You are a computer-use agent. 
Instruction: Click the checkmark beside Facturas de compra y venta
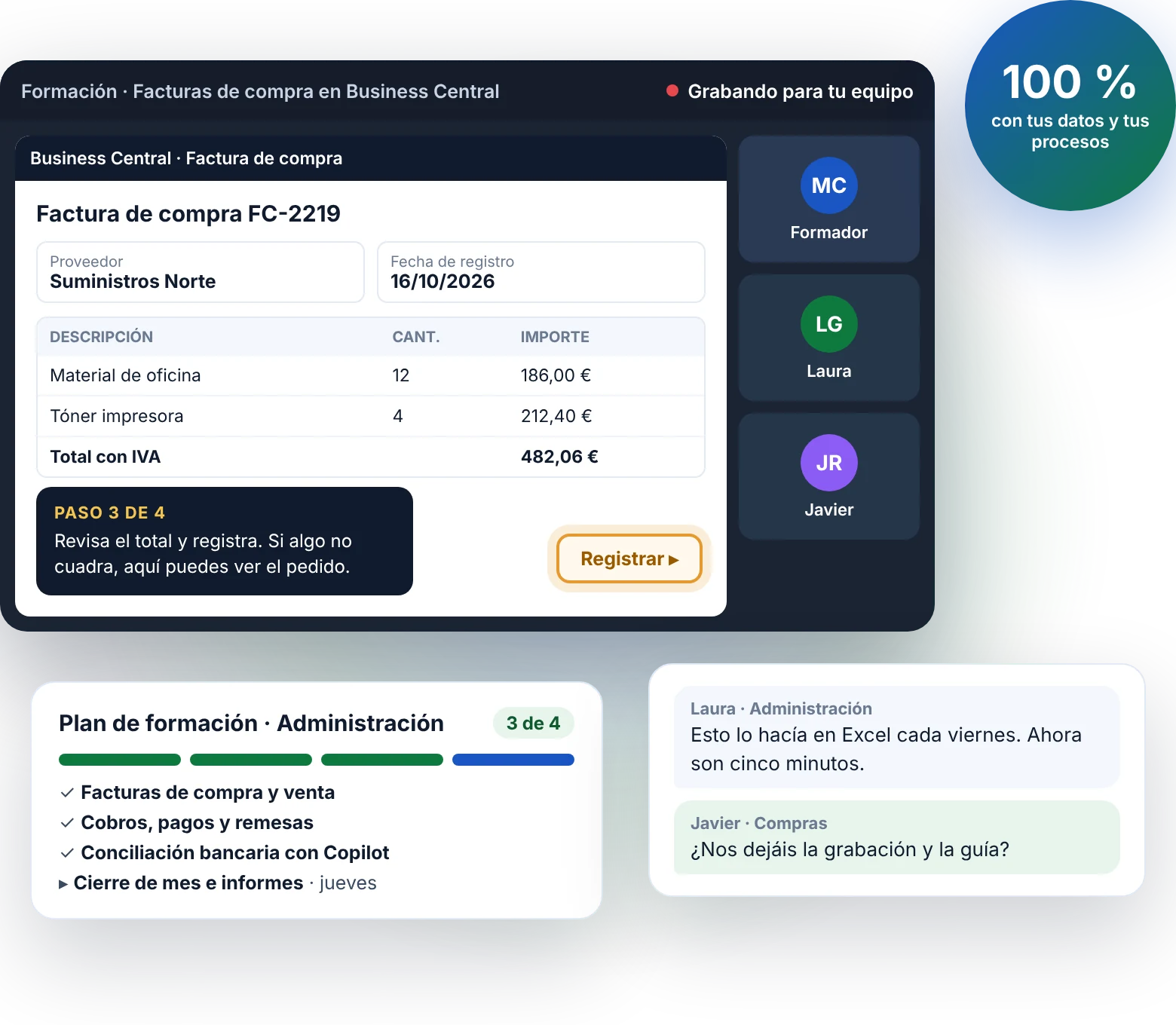[67, 793]
